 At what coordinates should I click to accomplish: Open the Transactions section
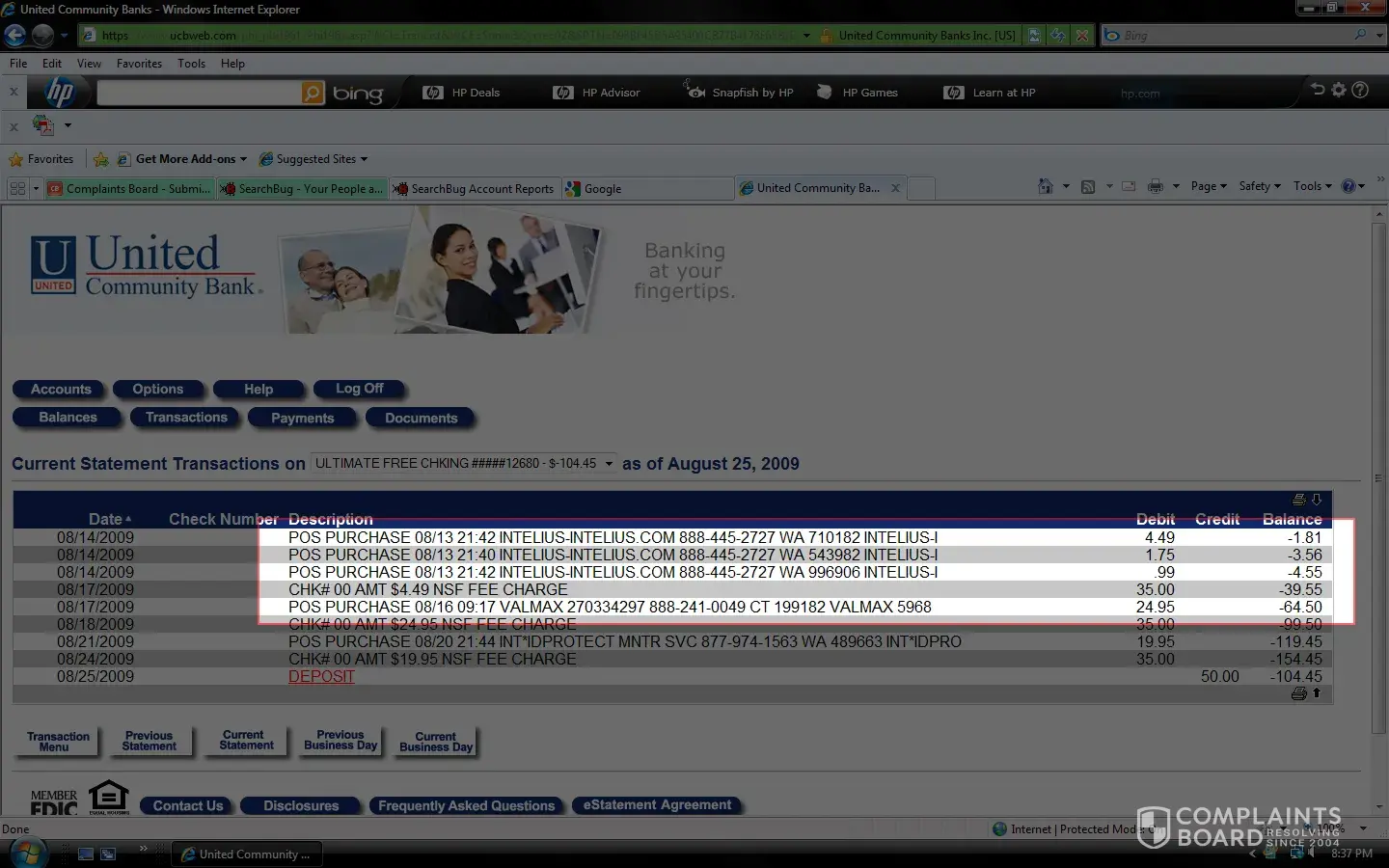pyautogui.click(x=186, y=418)
